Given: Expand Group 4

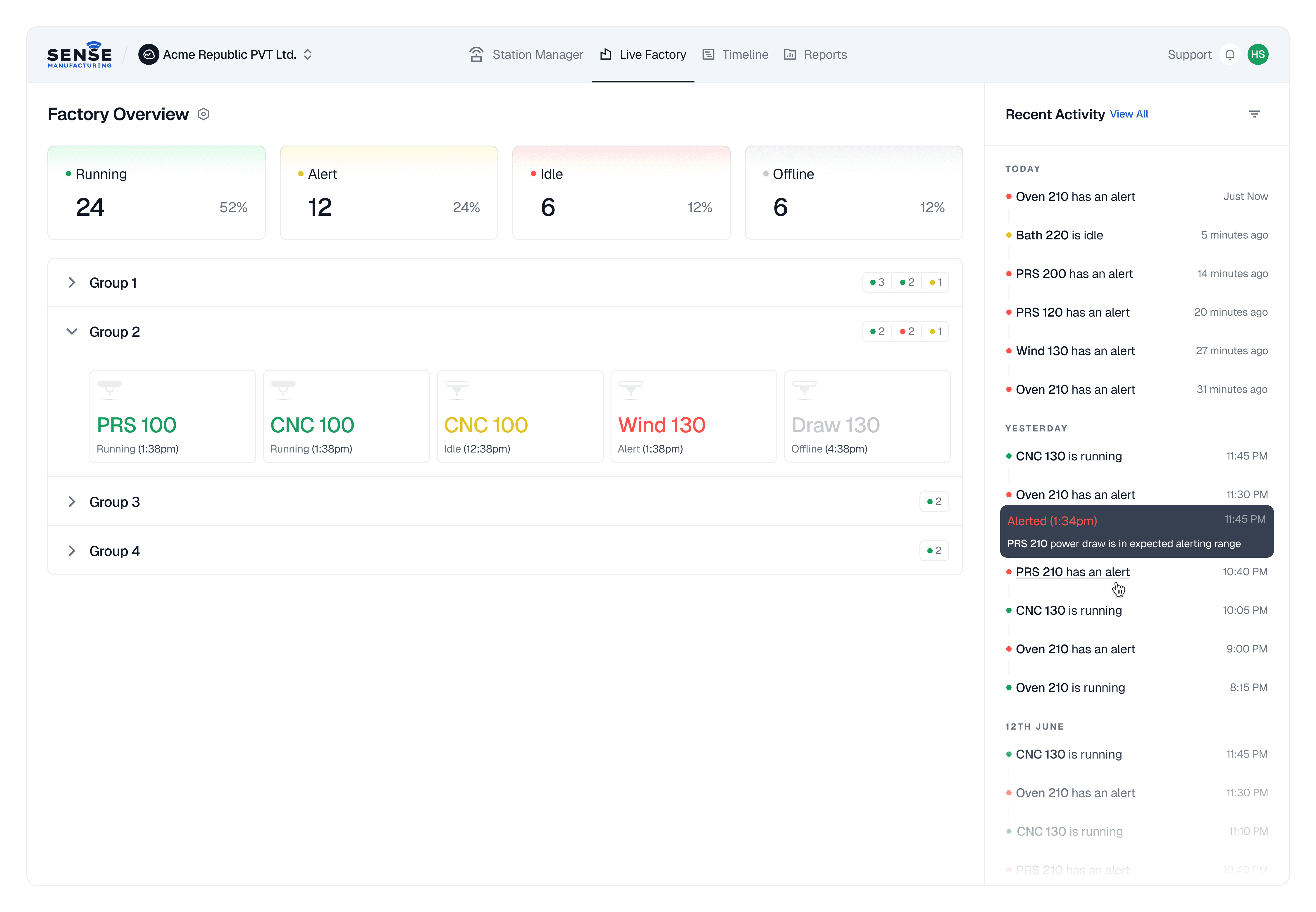Looking at the screenshot, I should pyautogui.click(x=72, y=551).
